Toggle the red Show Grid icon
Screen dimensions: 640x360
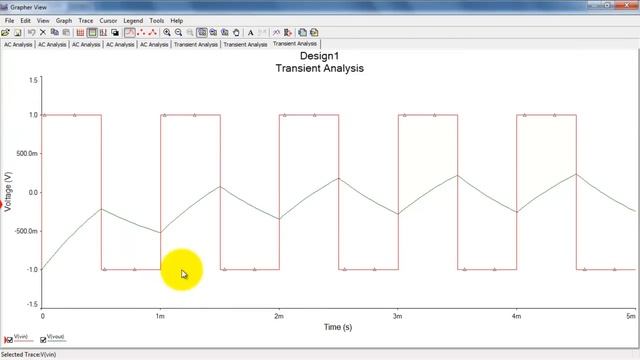(x=80, y=33)
